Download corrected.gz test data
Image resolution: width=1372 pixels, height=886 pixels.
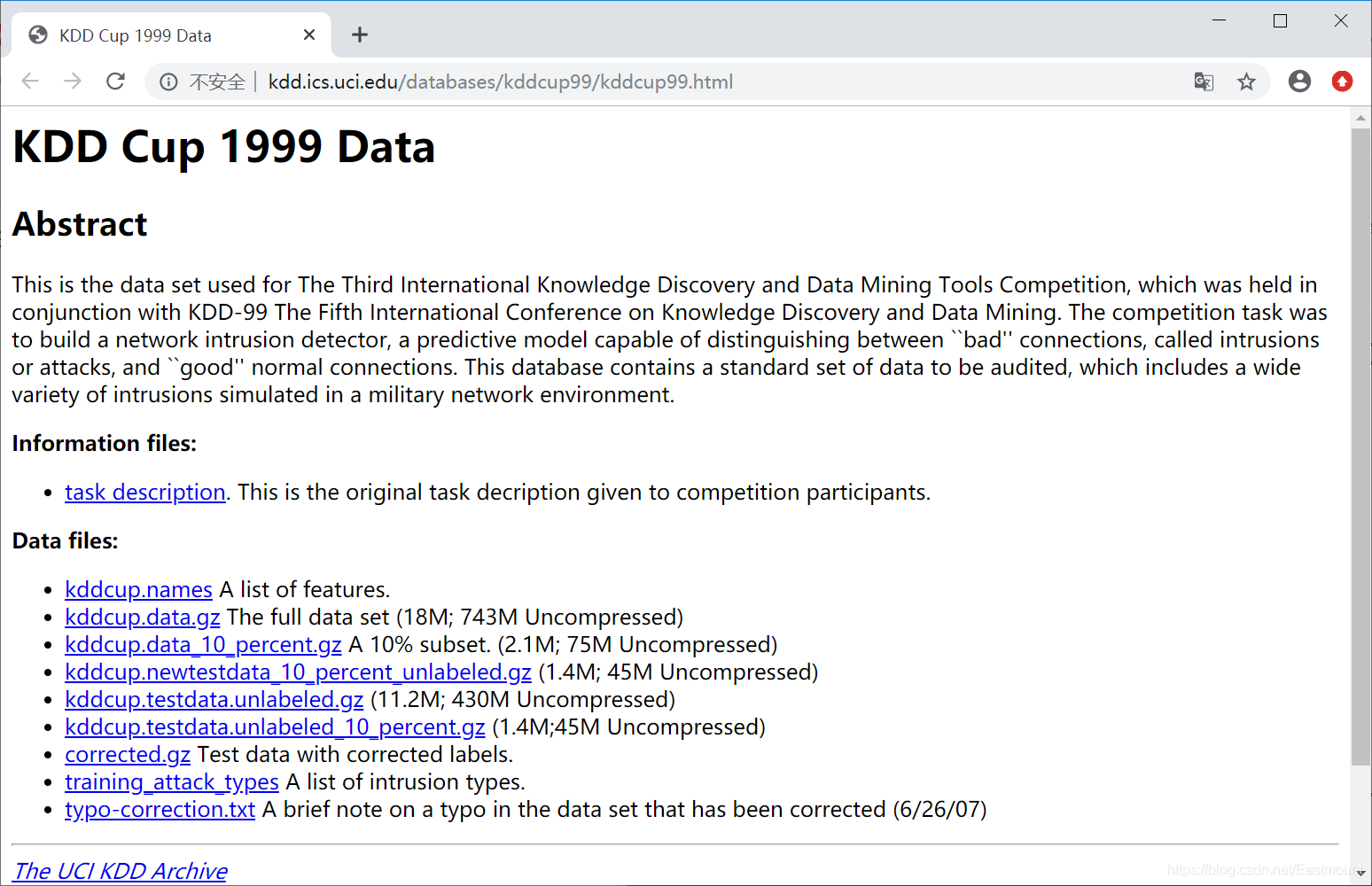pos(128,755)
